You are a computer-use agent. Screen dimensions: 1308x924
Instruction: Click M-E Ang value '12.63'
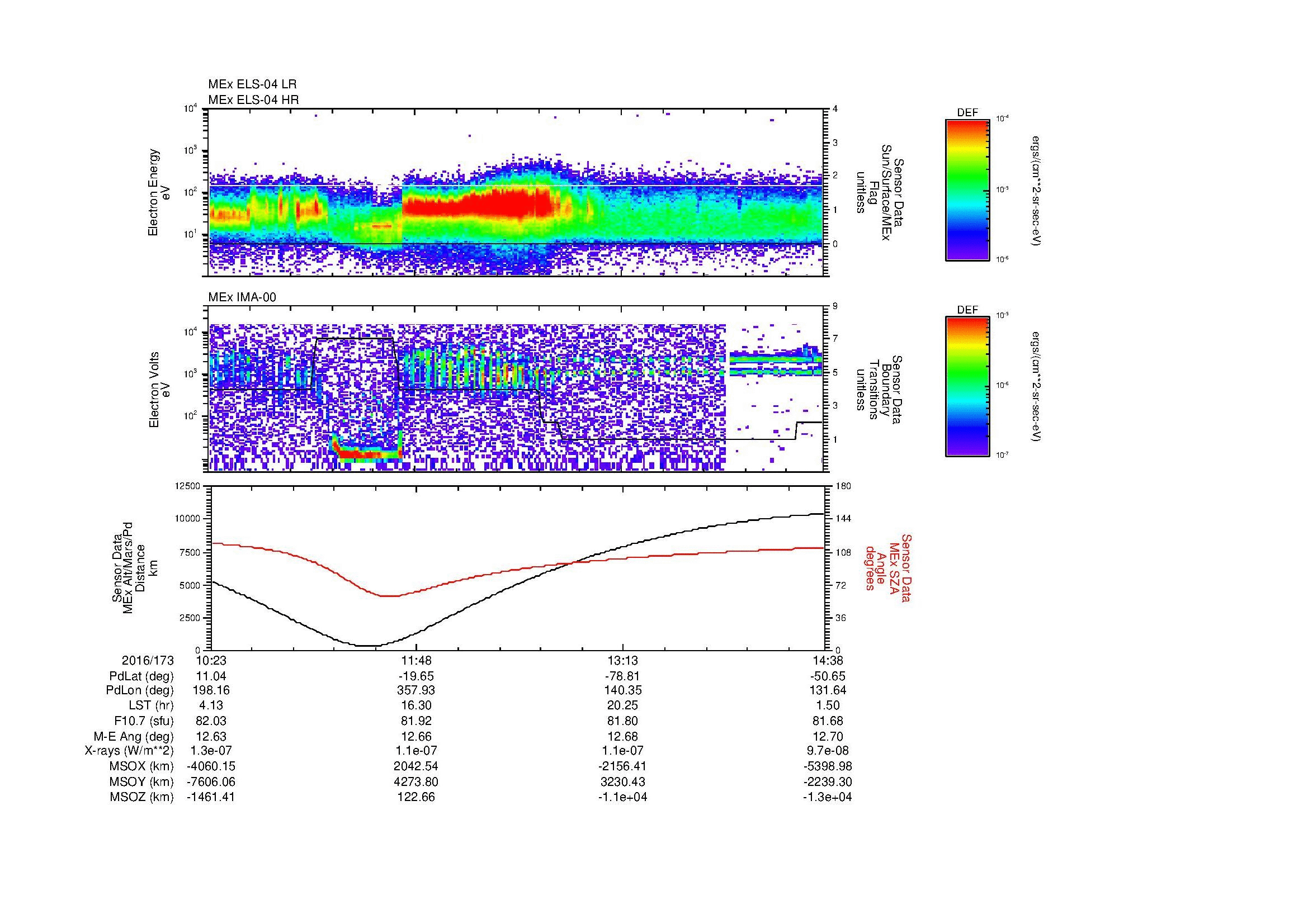211,736
